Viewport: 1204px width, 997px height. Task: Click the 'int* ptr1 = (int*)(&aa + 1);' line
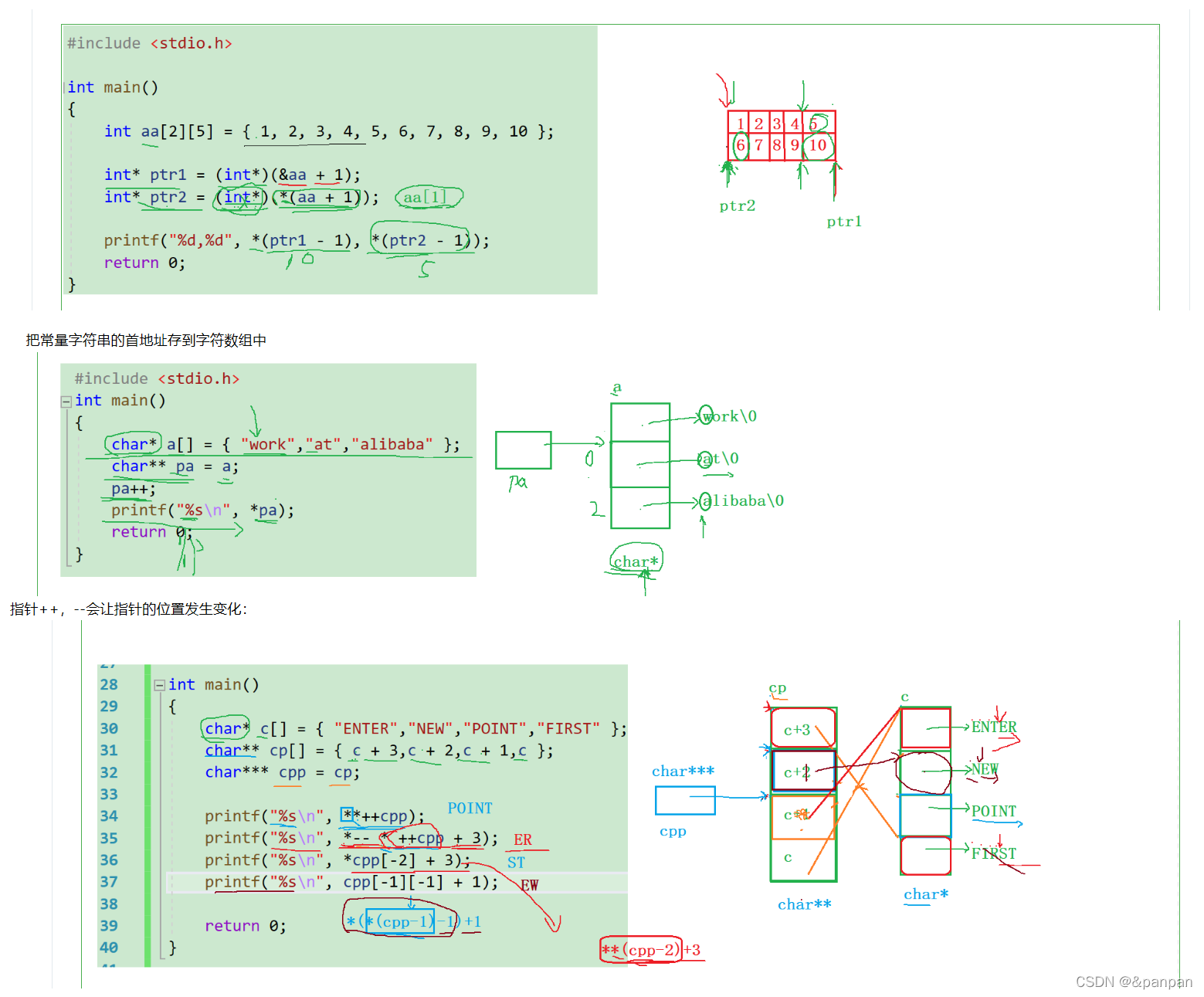232,175
